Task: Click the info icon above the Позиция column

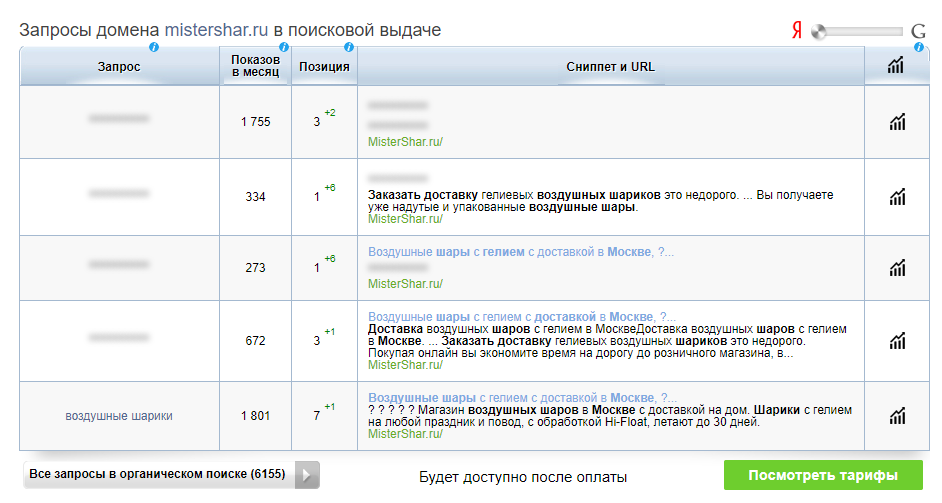Action: click(348, 47)
